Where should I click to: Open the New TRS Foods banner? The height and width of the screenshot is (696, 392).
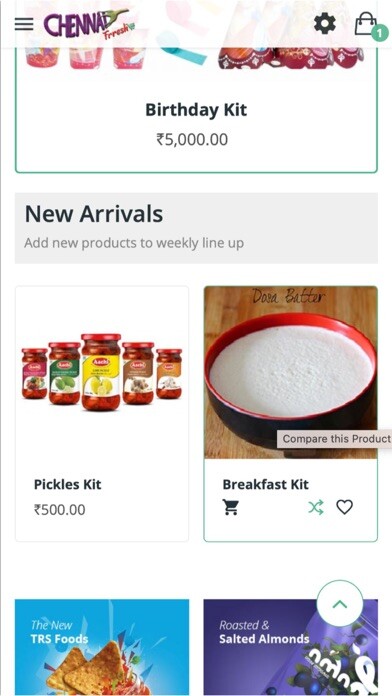click(102, 647)
